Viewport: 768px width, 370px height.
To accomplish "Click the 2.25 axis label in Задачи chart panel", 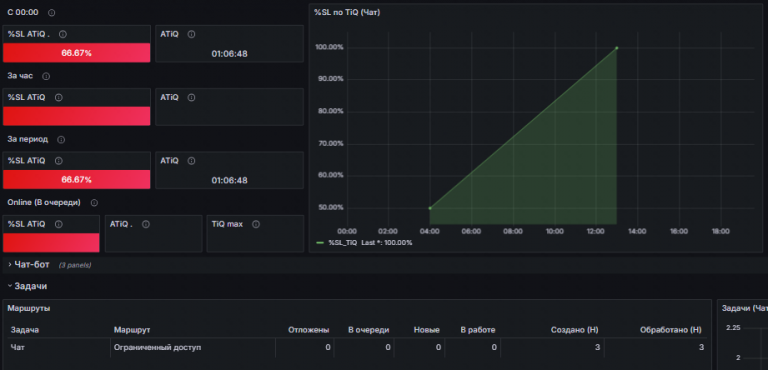I will coord(733,327).
